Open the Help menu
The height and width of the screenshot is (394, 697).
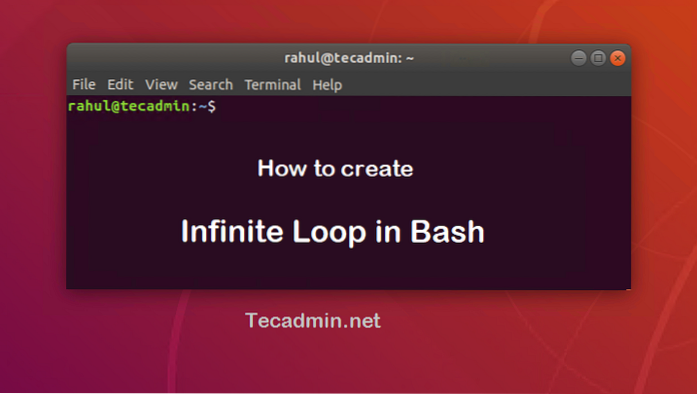tap(327, 85)
